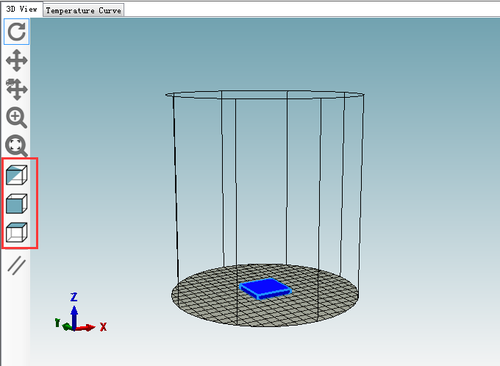This screenshot has width=500, height=366.
Task: Click the red X axis arrow
Action: 85,328
